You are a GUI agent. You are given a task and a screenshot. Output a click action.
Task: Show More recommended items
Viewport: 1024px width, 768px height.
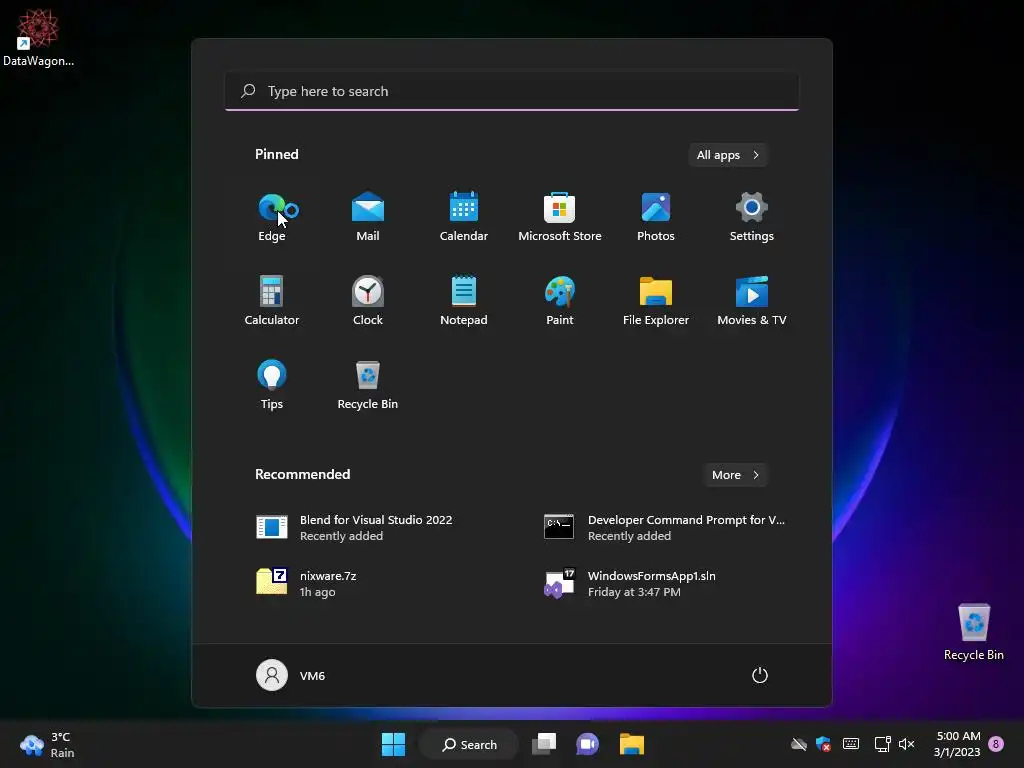click(x=735, y=475)
